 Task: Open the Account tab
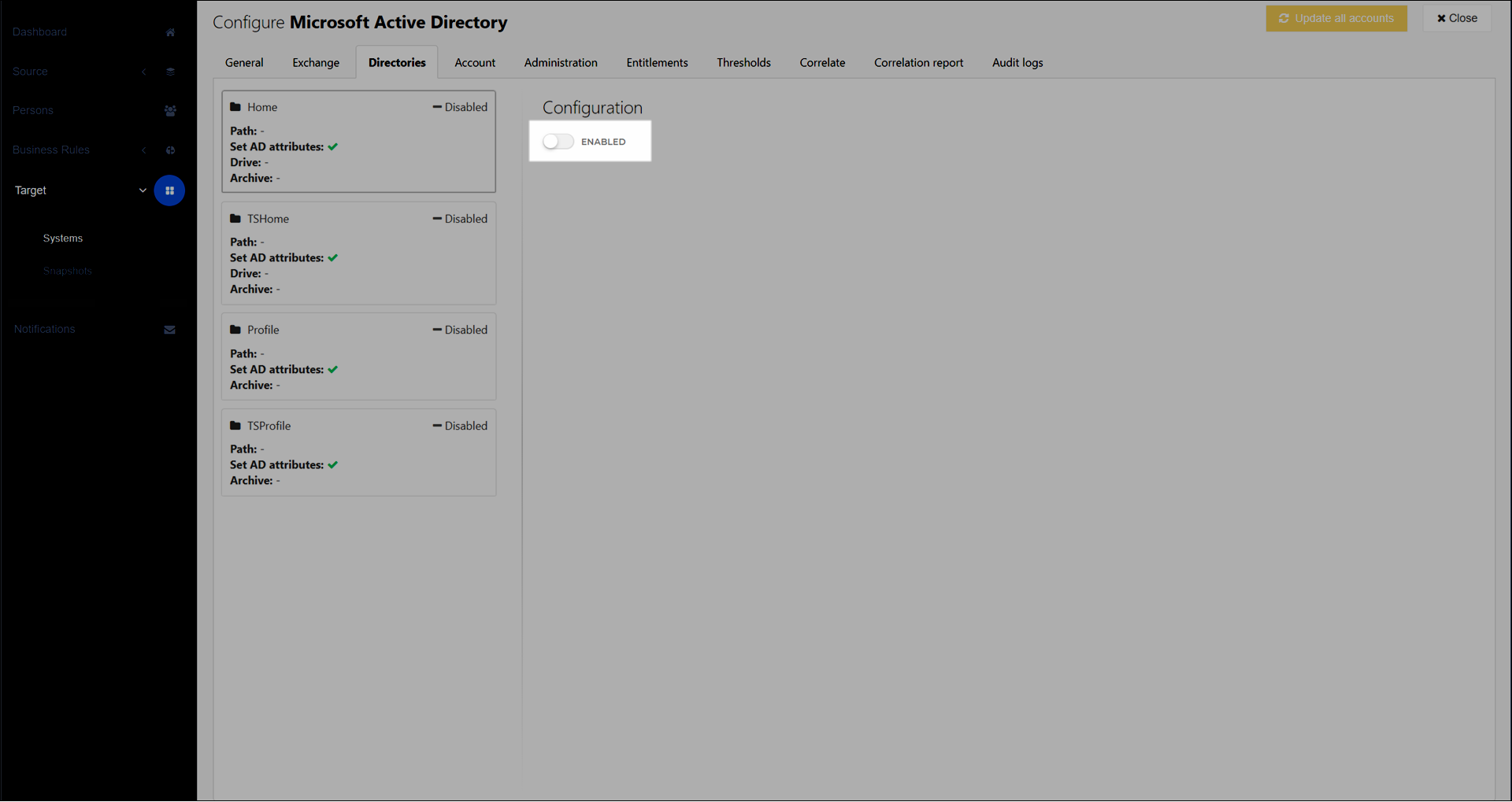pyautogui.click(x=475, y=63)
